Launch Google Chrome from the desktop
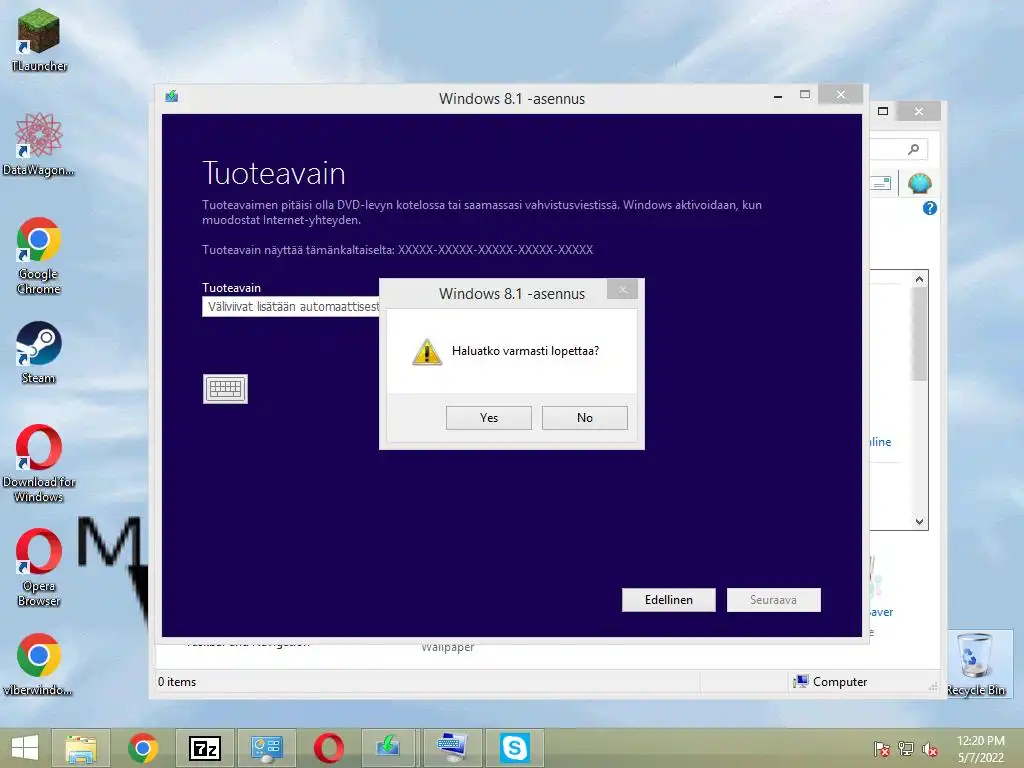 [x=39, y=255]
